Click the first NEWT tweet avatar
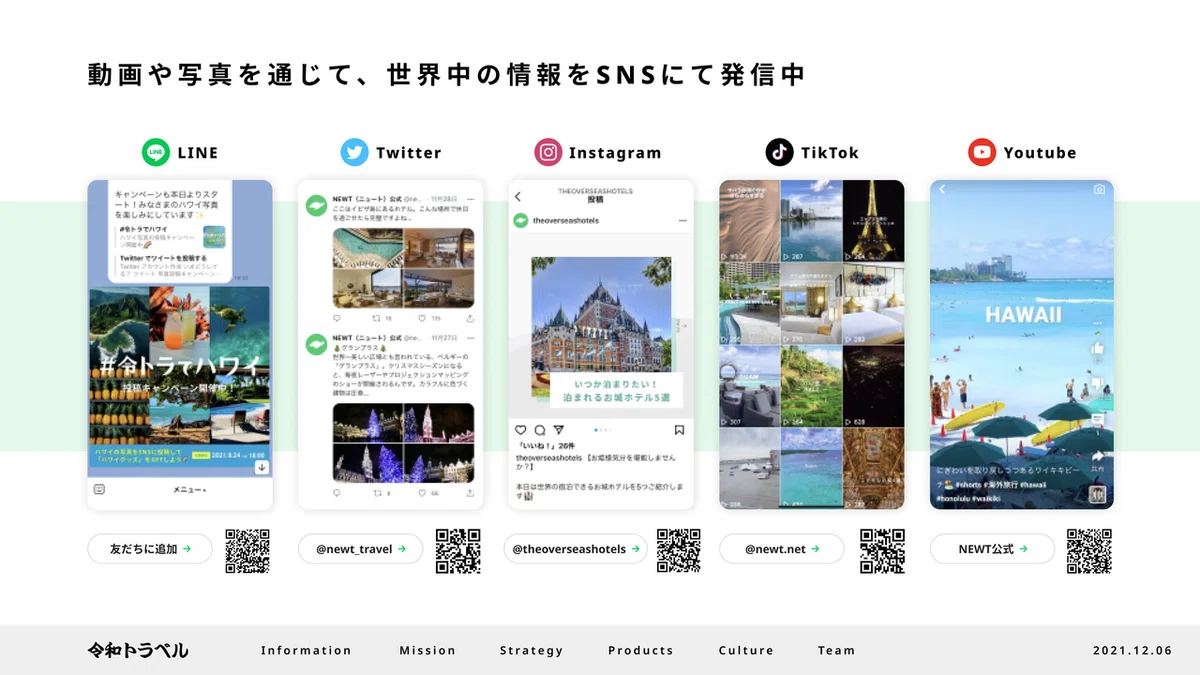Screen dimensions: 1200x675 click(x=317, y=208)
